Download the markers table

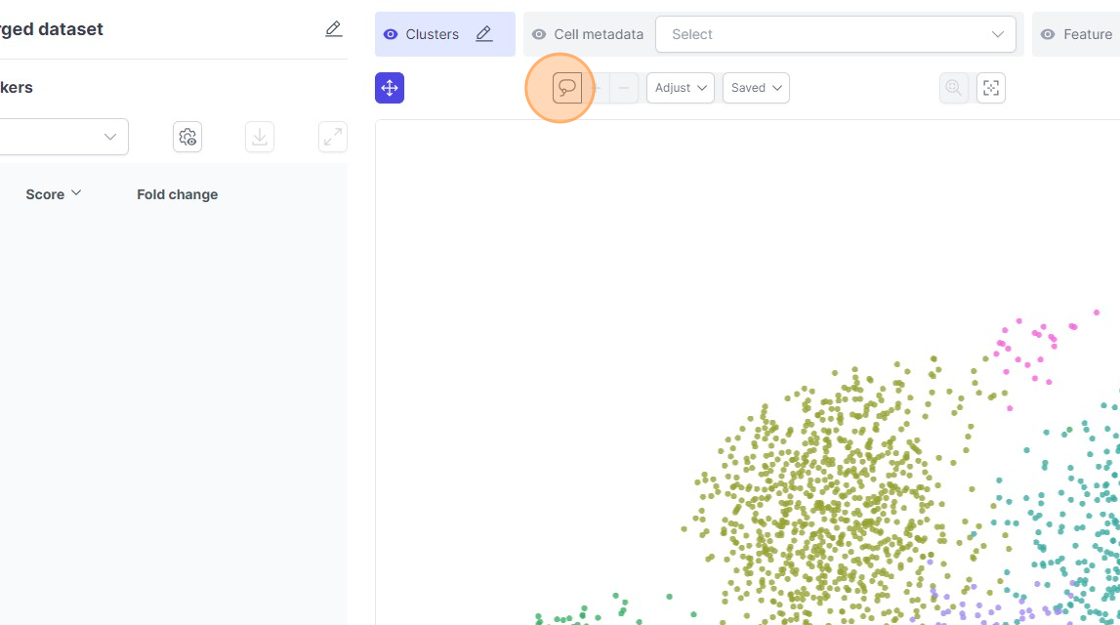260,137
